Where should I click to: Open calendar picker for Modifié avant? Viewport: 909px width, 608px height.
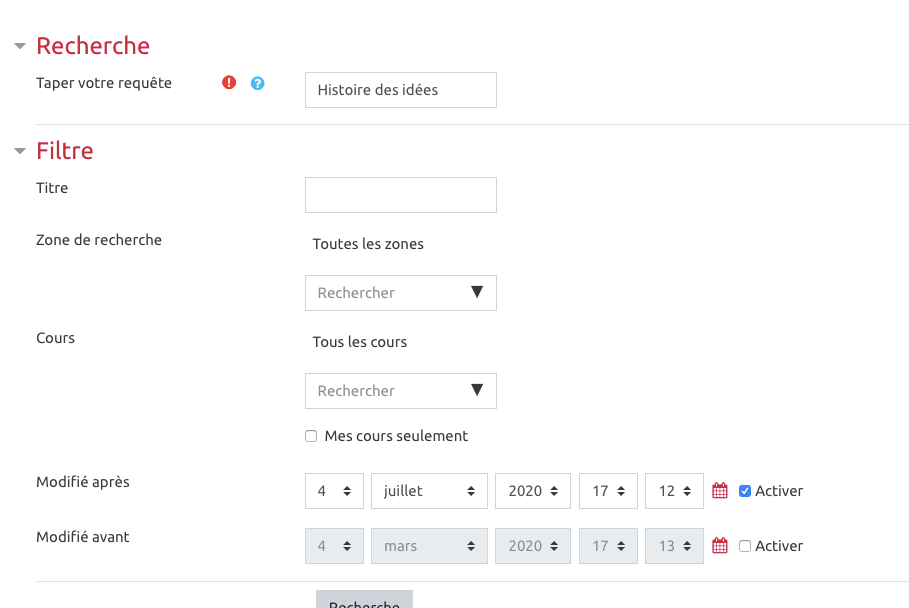click(719, 546)
